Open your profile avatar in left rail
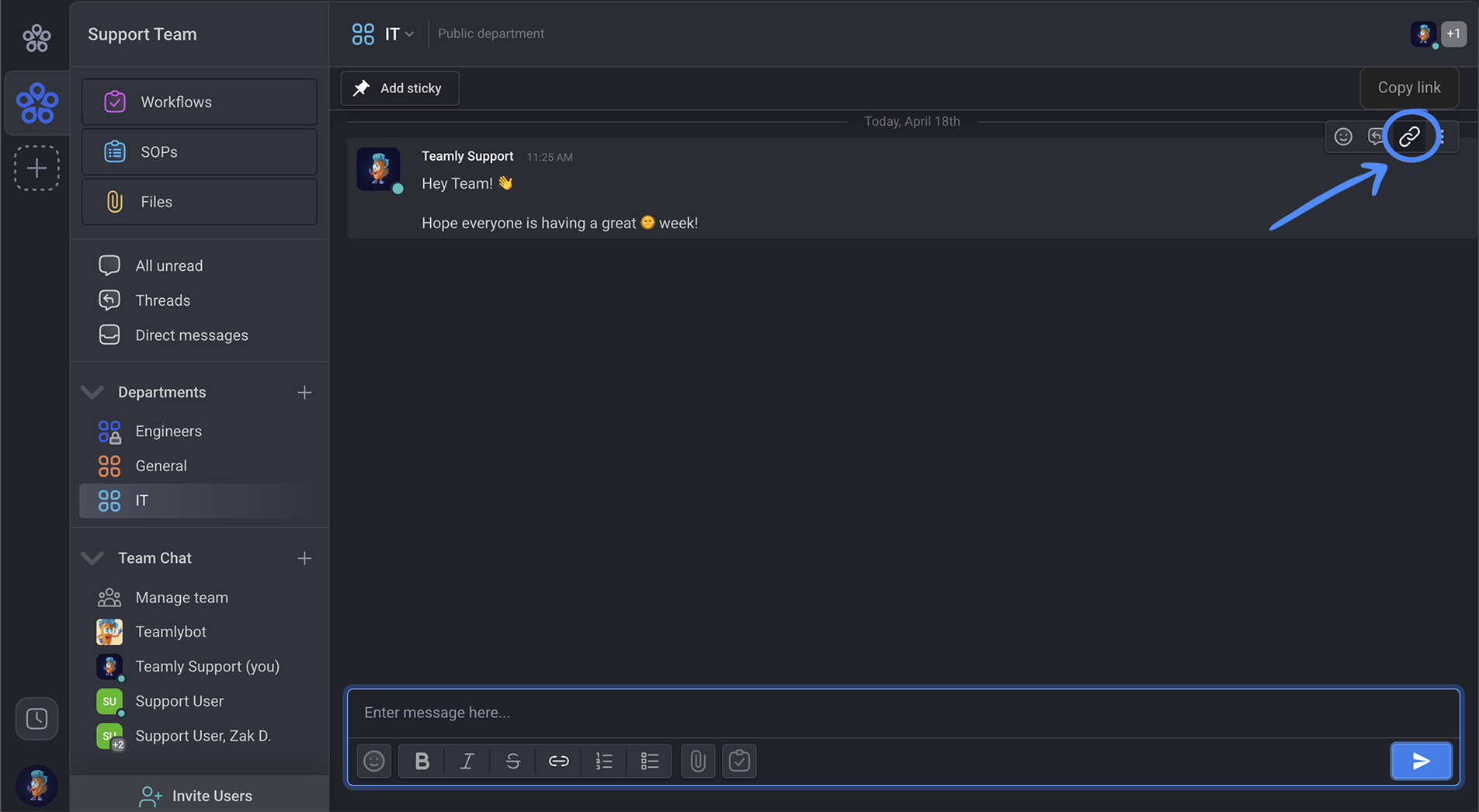The image size is (1479, 812). click(x=36, y=785)
